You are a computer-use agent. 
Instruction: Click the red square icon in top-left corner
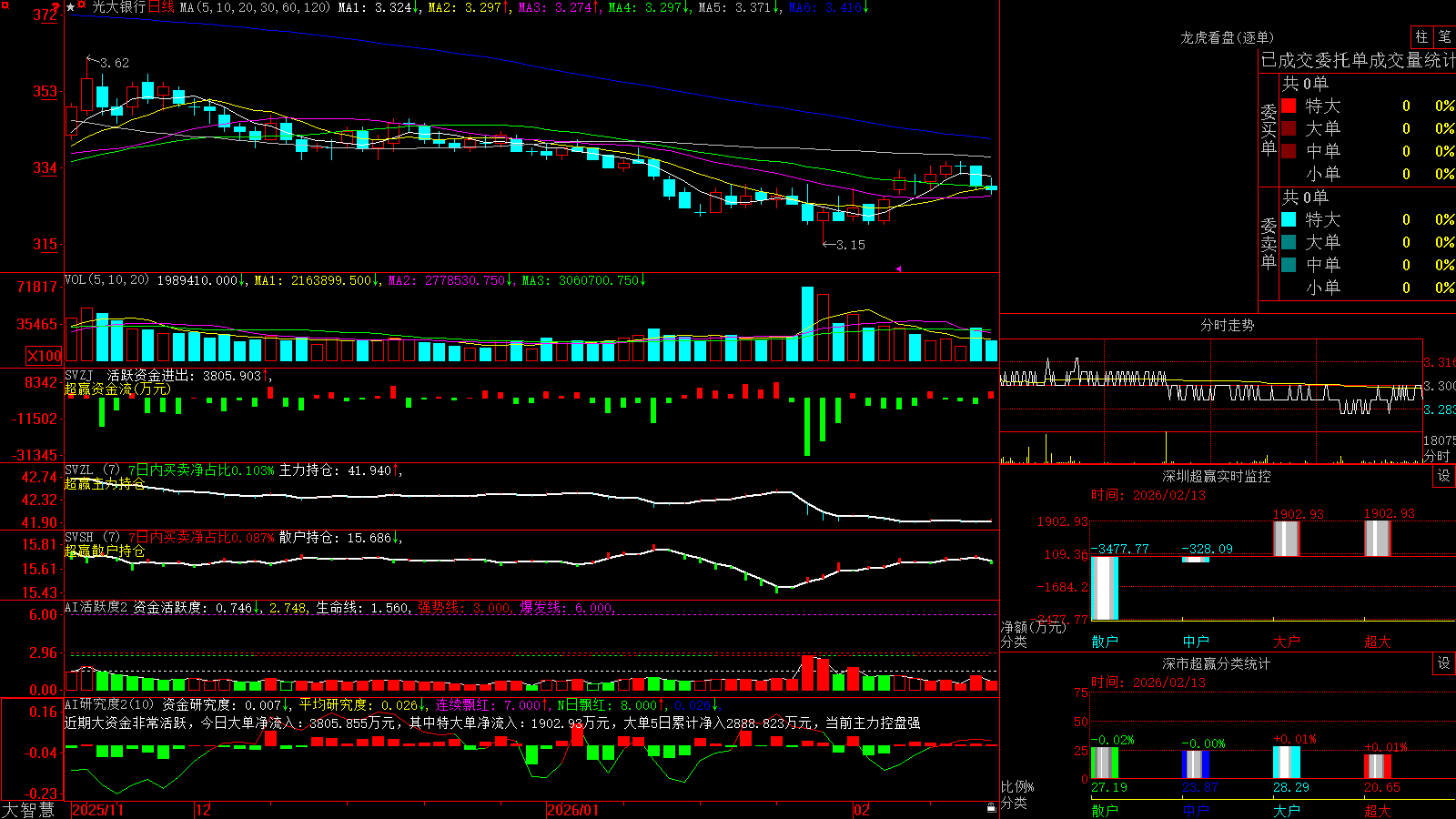point(5,5)
